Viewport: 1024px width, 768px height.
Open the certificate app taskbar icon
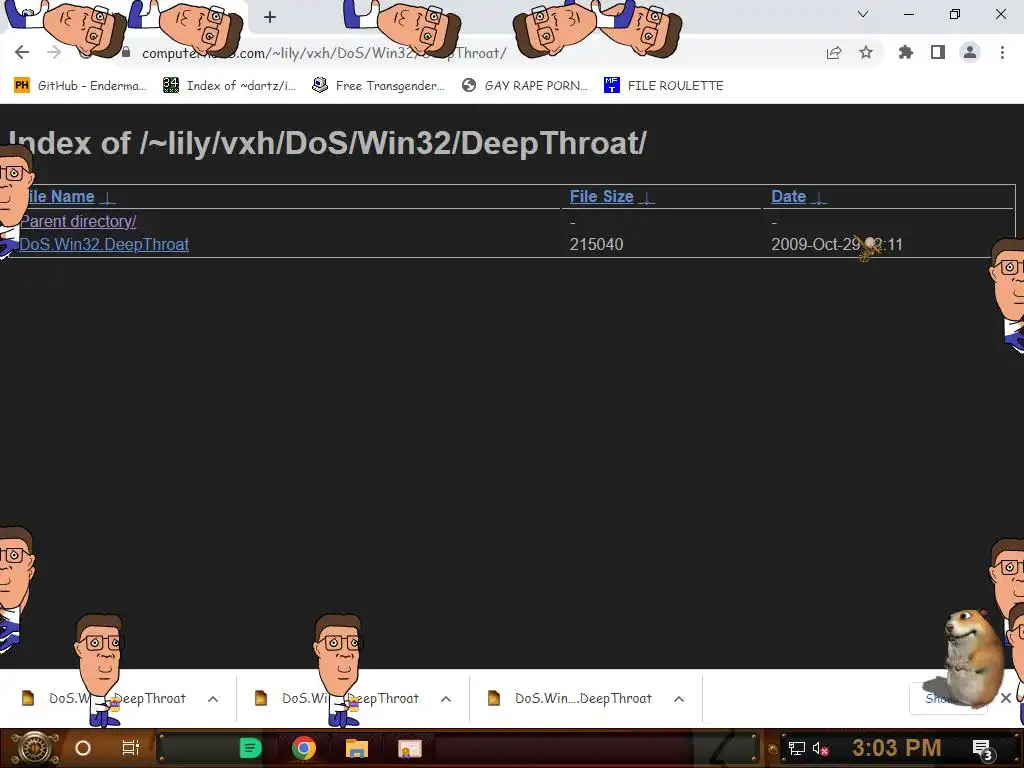click(409, 748)
